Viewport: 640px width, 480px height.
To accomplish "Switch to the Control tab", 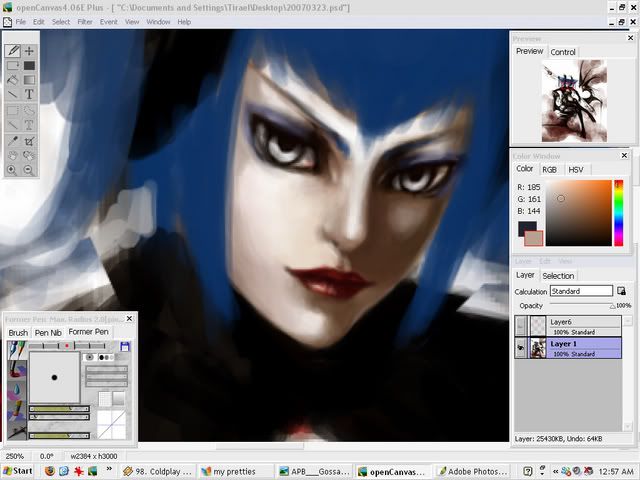I will click(562, 52).
